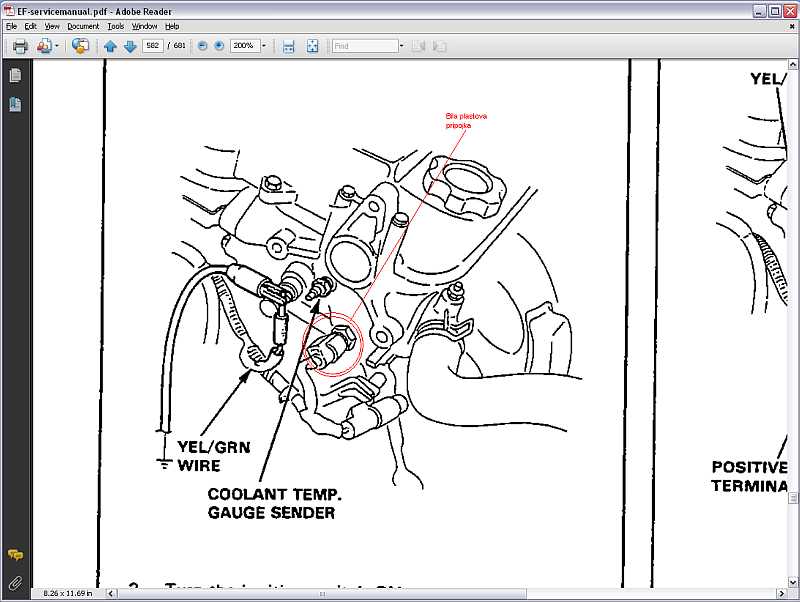Click the collaborate/share review toolbar icon
Screen dimensions: 800x602
pos(81,46)
